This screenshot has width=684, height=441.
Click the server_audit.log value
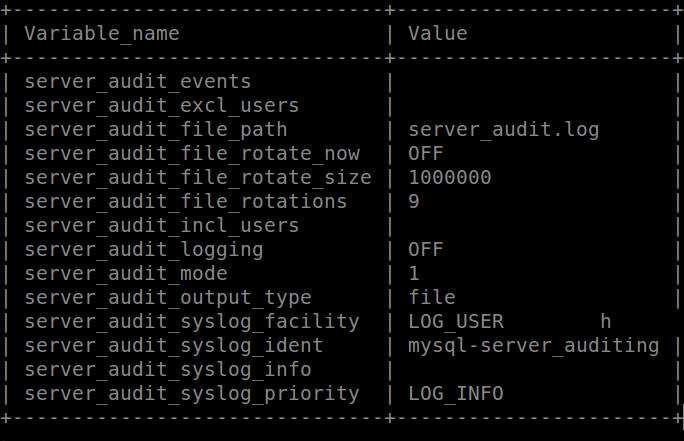(504, 129)
